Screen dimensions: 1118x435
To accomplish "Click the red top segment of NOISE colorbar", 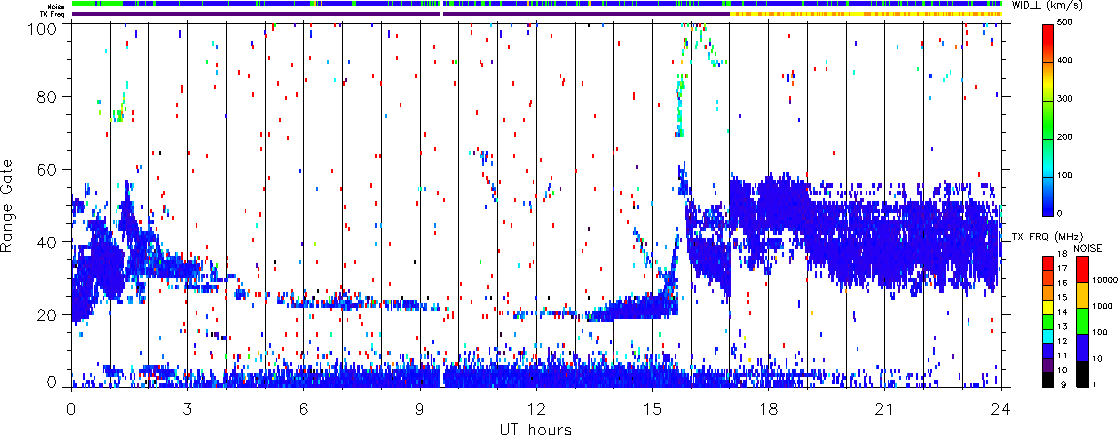I will click(1082, 269).
